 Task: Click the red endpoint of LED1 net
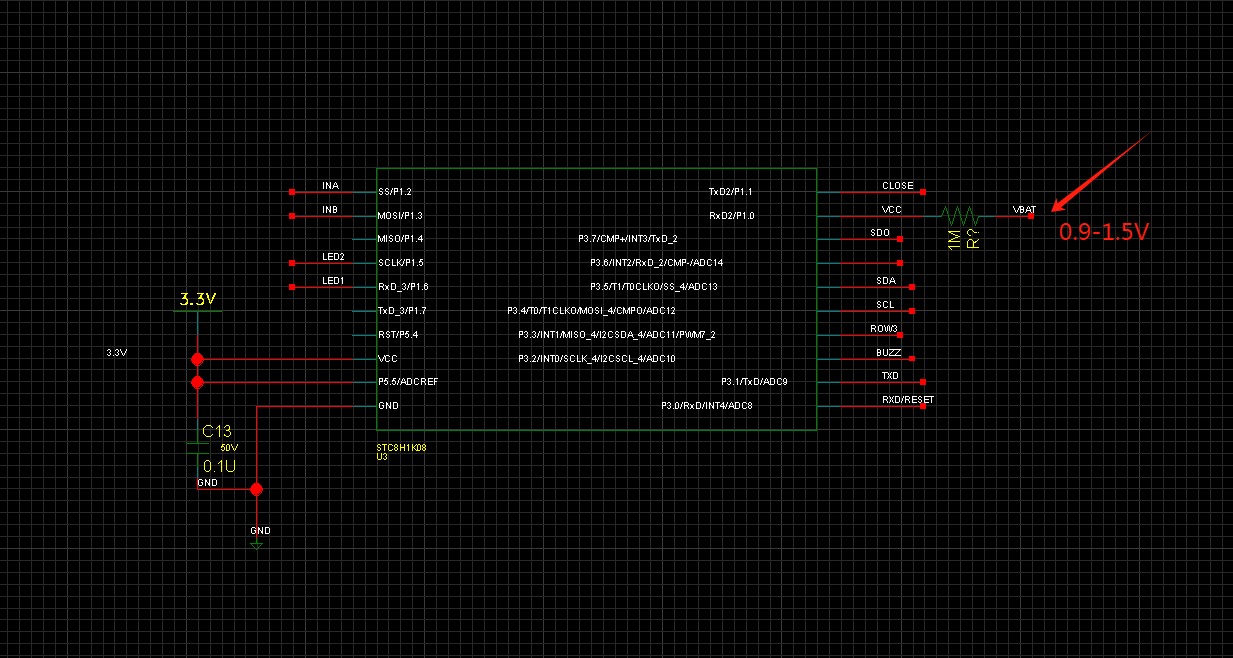[292, 287]
